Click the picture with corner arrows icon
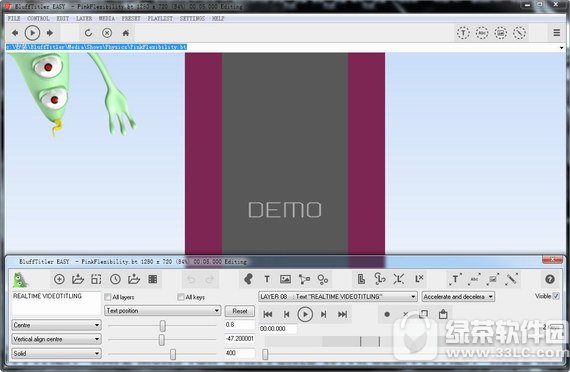Viewport: 570px width, 372px height. pos(493,279)
